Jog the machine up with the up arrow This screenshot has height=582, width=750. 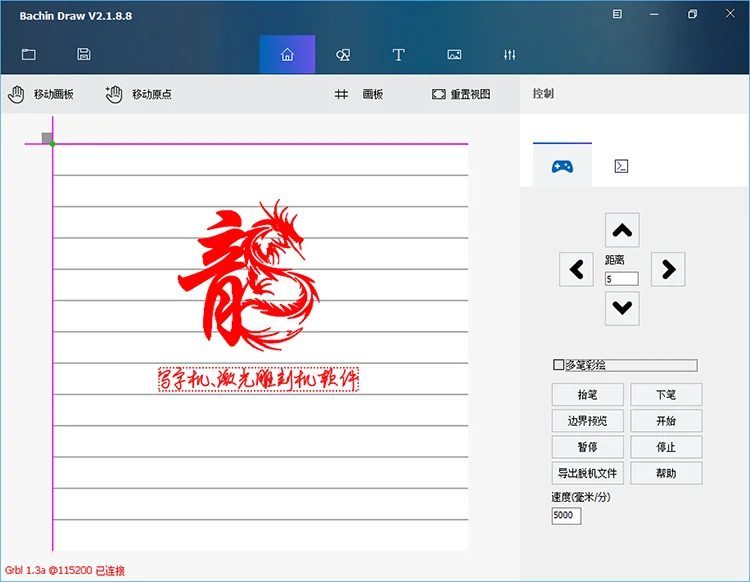tap(622, 230)
